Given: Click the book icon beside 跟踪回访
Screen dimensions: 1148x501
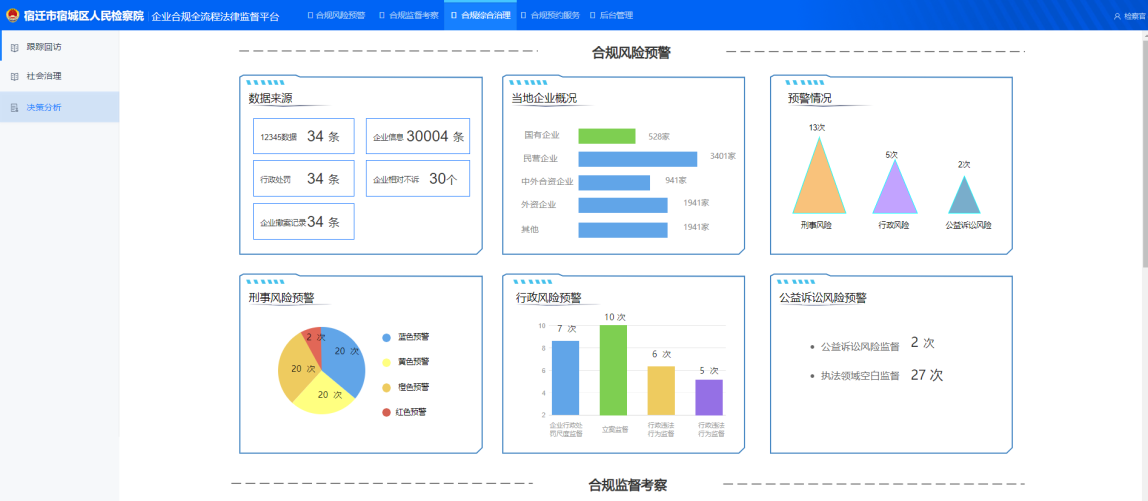Looking at the screenshot, I should click(14, 47).
